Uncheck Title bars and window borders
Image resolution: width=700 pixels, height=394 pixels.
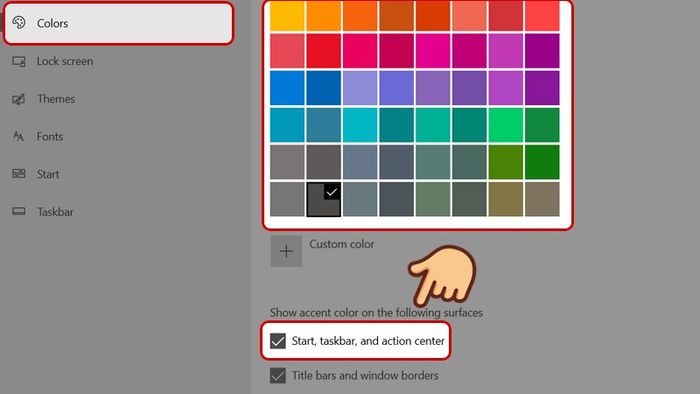[x=278, y=376]
